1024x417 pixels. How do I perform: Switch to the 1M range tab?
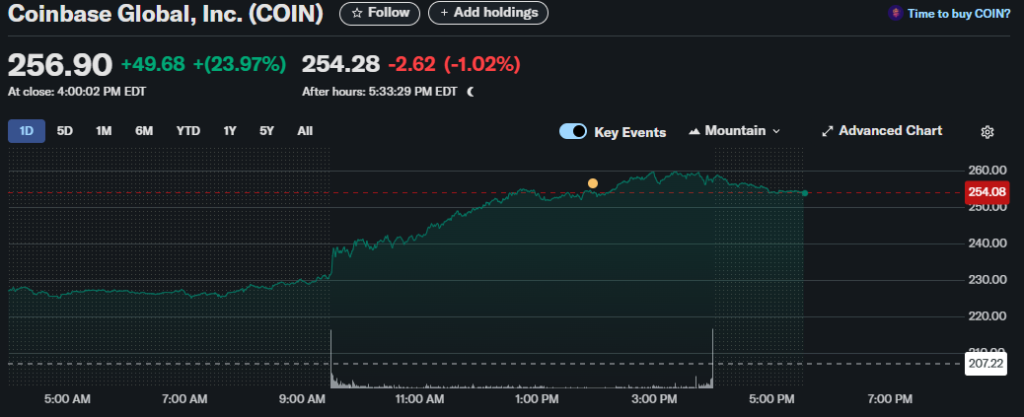[104, 131]
